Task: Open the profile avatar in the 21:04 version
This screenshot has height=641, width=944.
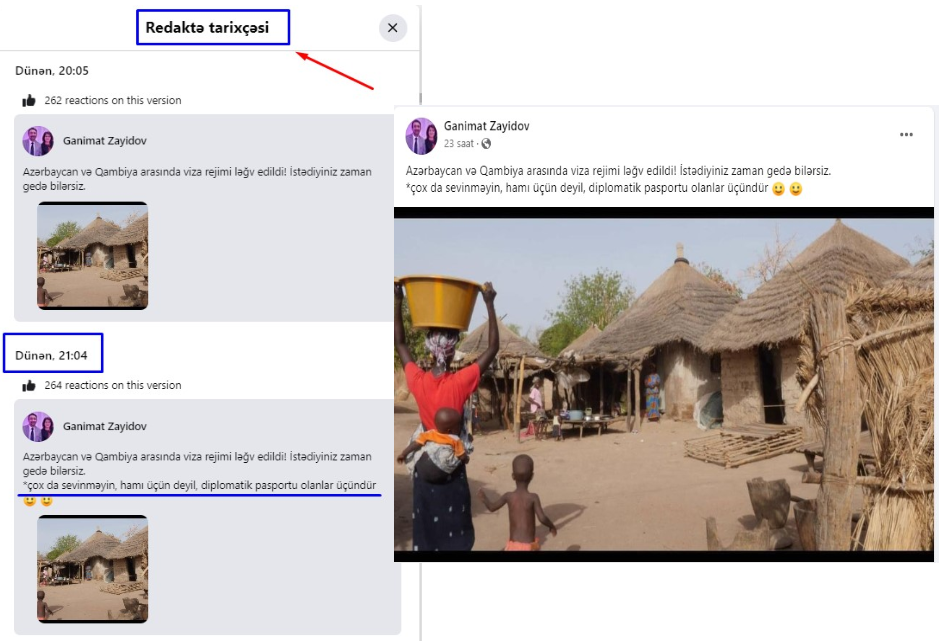Action: (38, 426)
